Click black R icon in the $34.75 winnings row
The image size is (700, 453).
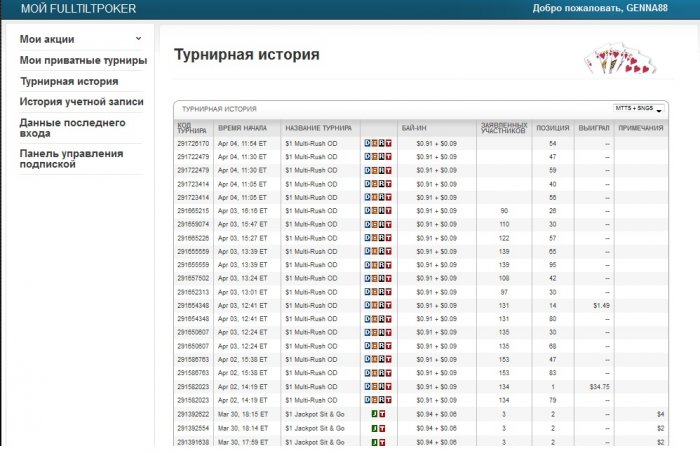click(382, 387)
